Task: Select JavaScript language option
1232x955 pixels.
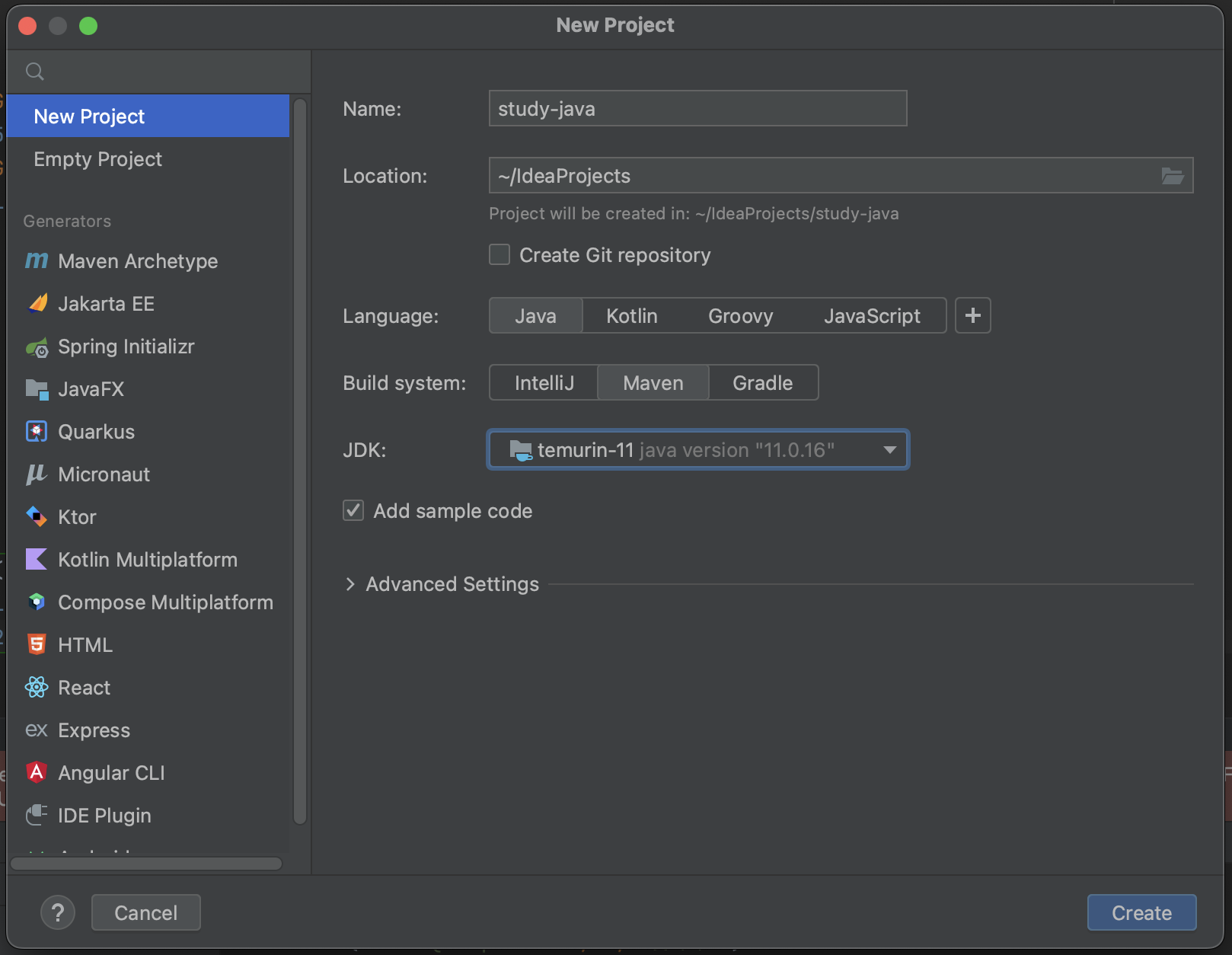Action: pyautogui.click(x=873, y=315)
